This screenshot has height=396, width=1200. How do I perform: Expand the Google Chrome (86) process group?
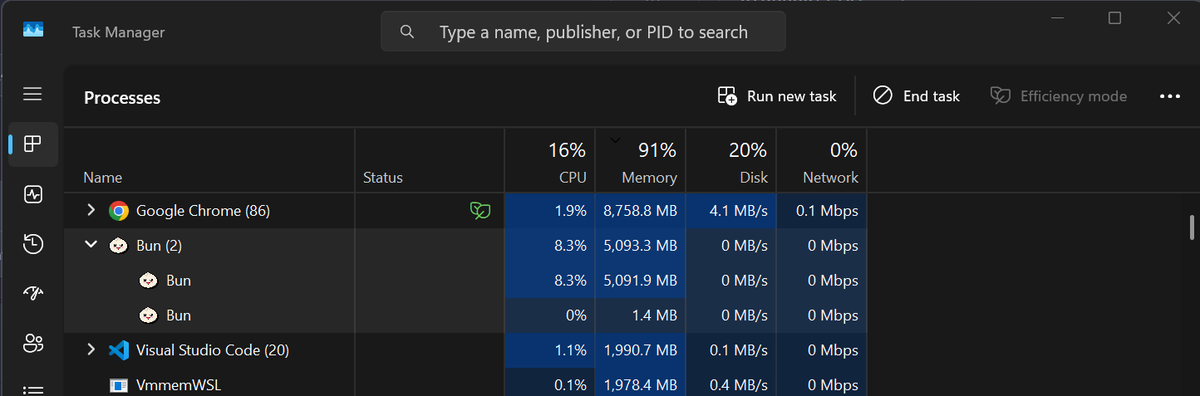point(91,211)
